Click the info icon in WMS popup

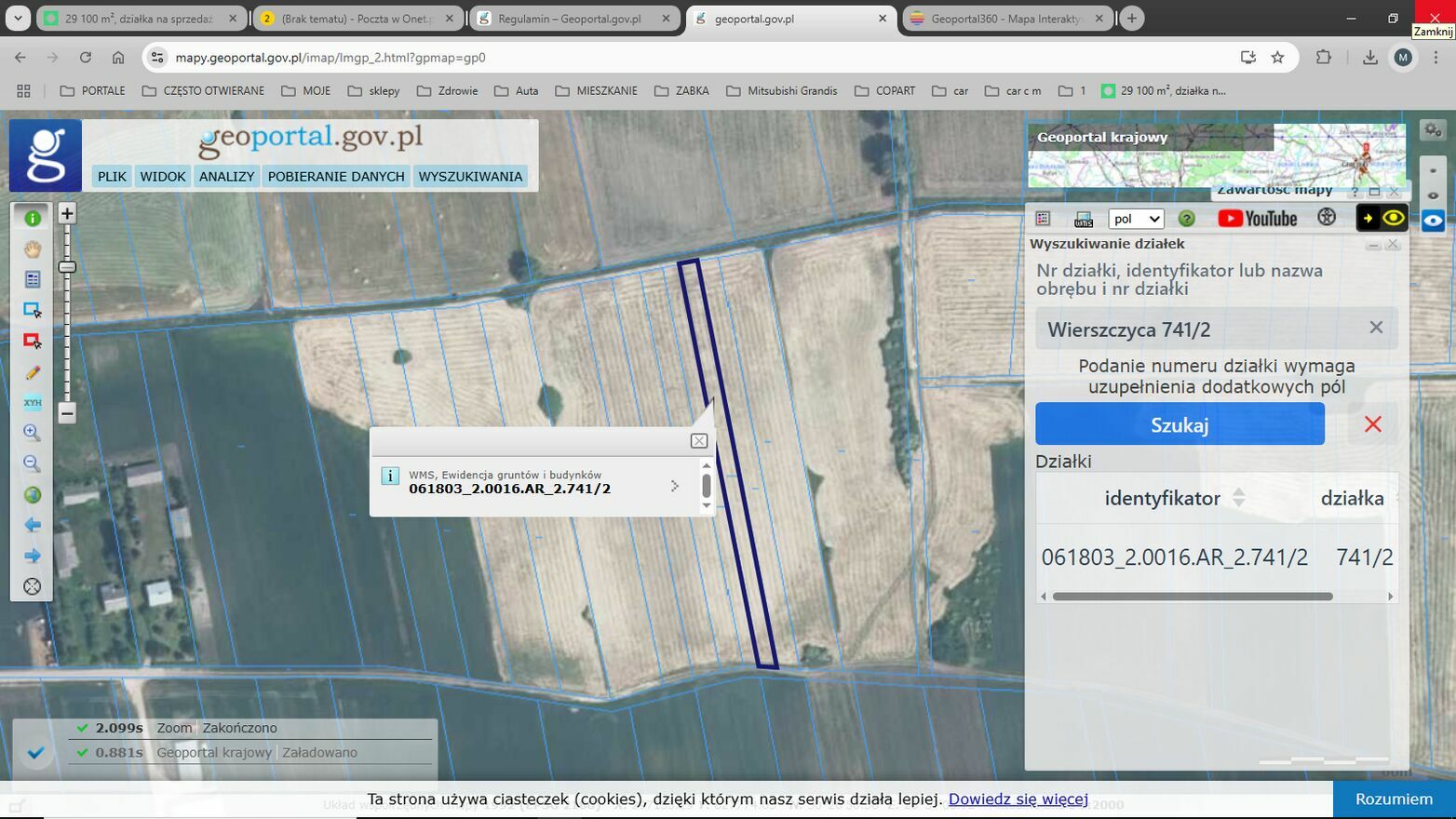click(x=390, y=477)
